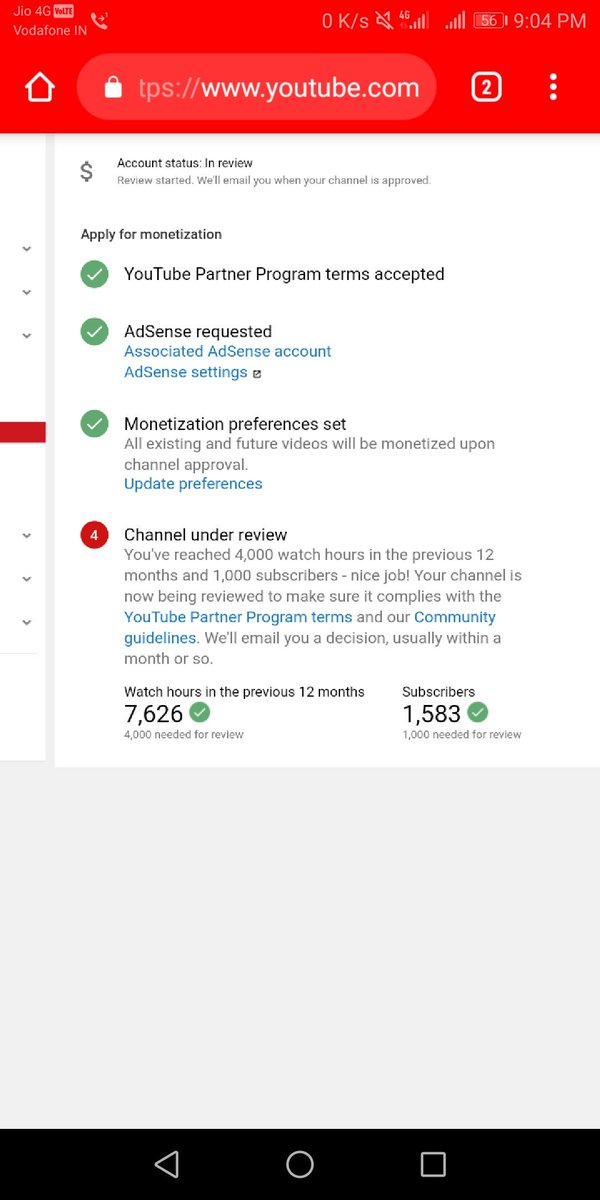Click the dollar sign account status icon
Screen dimensions: 600x1200
[87, 172]
